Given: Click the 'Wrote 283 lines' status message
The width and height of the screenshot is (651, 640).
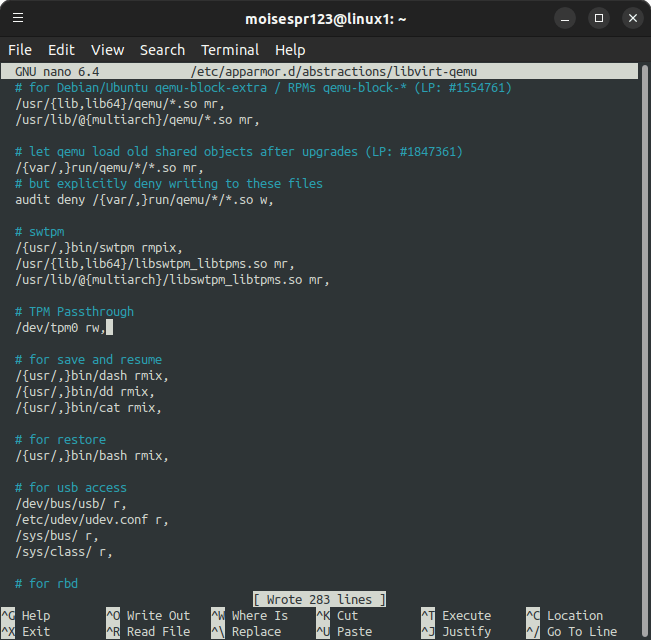Looking at the screenshot, I should point(319,600).
